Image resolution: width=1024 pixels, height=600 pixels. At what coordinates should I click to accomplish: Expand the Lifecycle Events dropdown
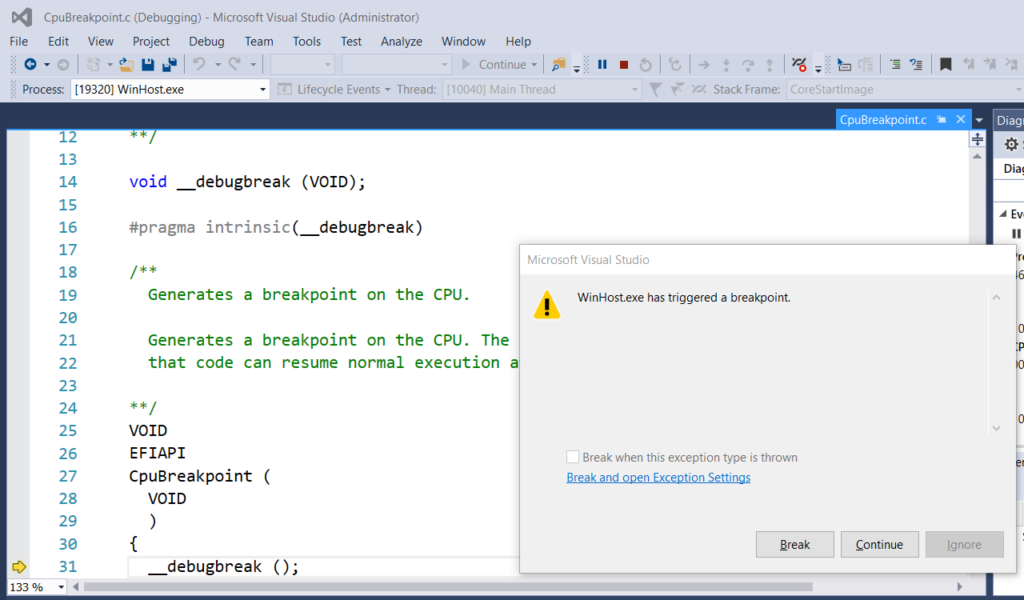(x=387, y=89)
